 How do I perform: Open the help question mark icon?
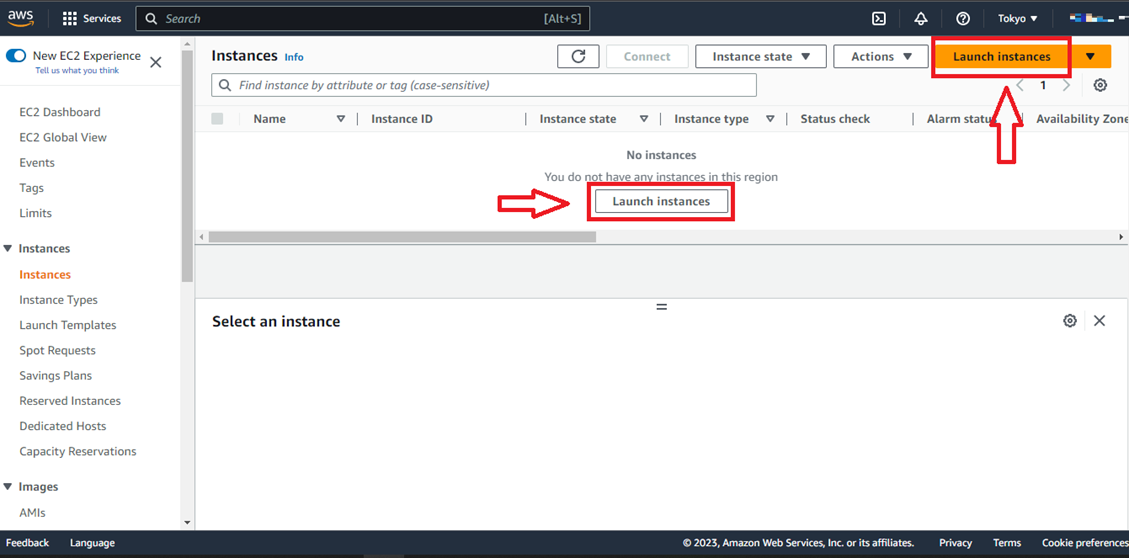point(963,19)
